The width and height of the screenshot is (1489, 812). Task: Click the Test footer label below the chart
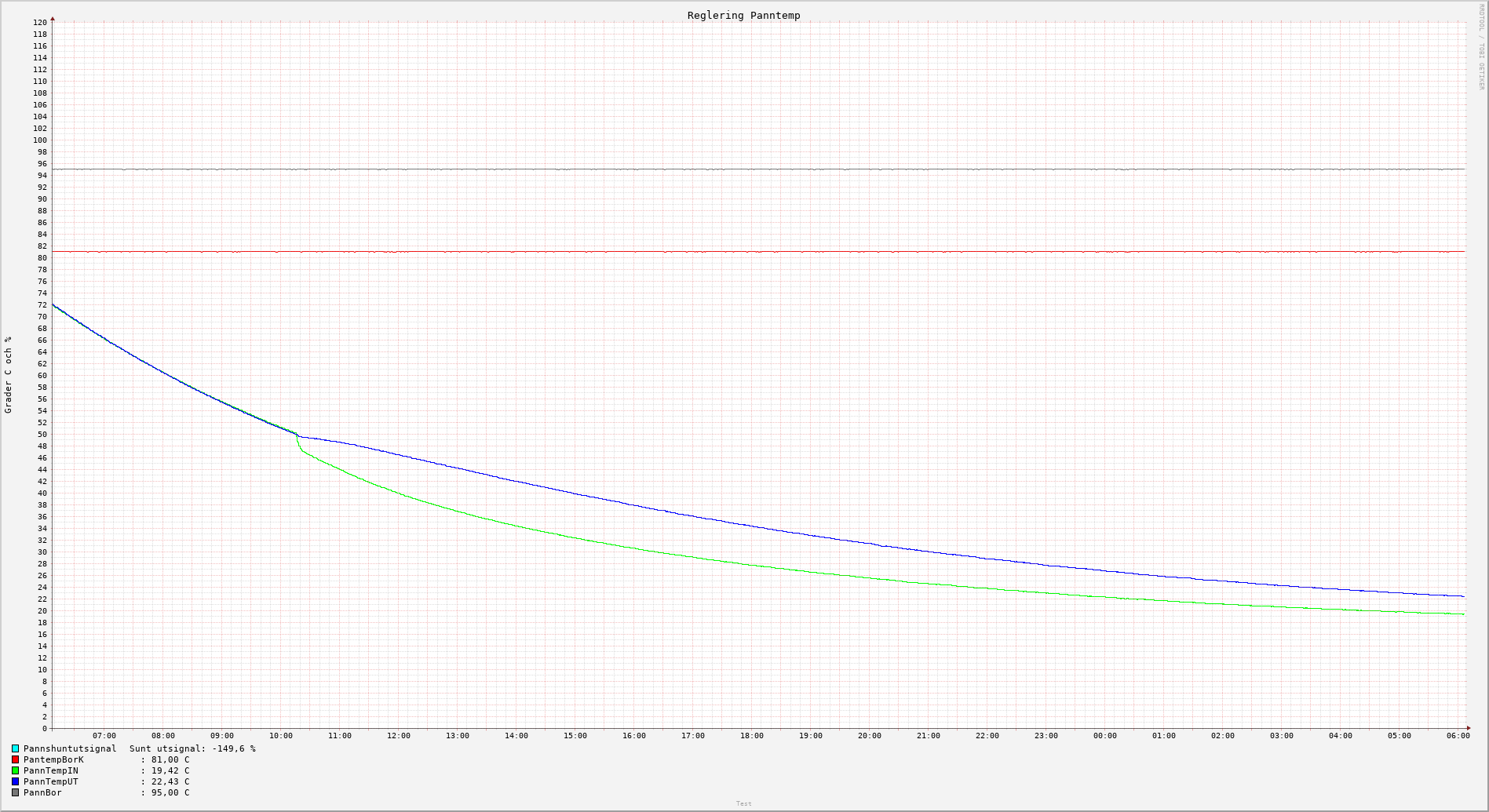click(743, 803)
